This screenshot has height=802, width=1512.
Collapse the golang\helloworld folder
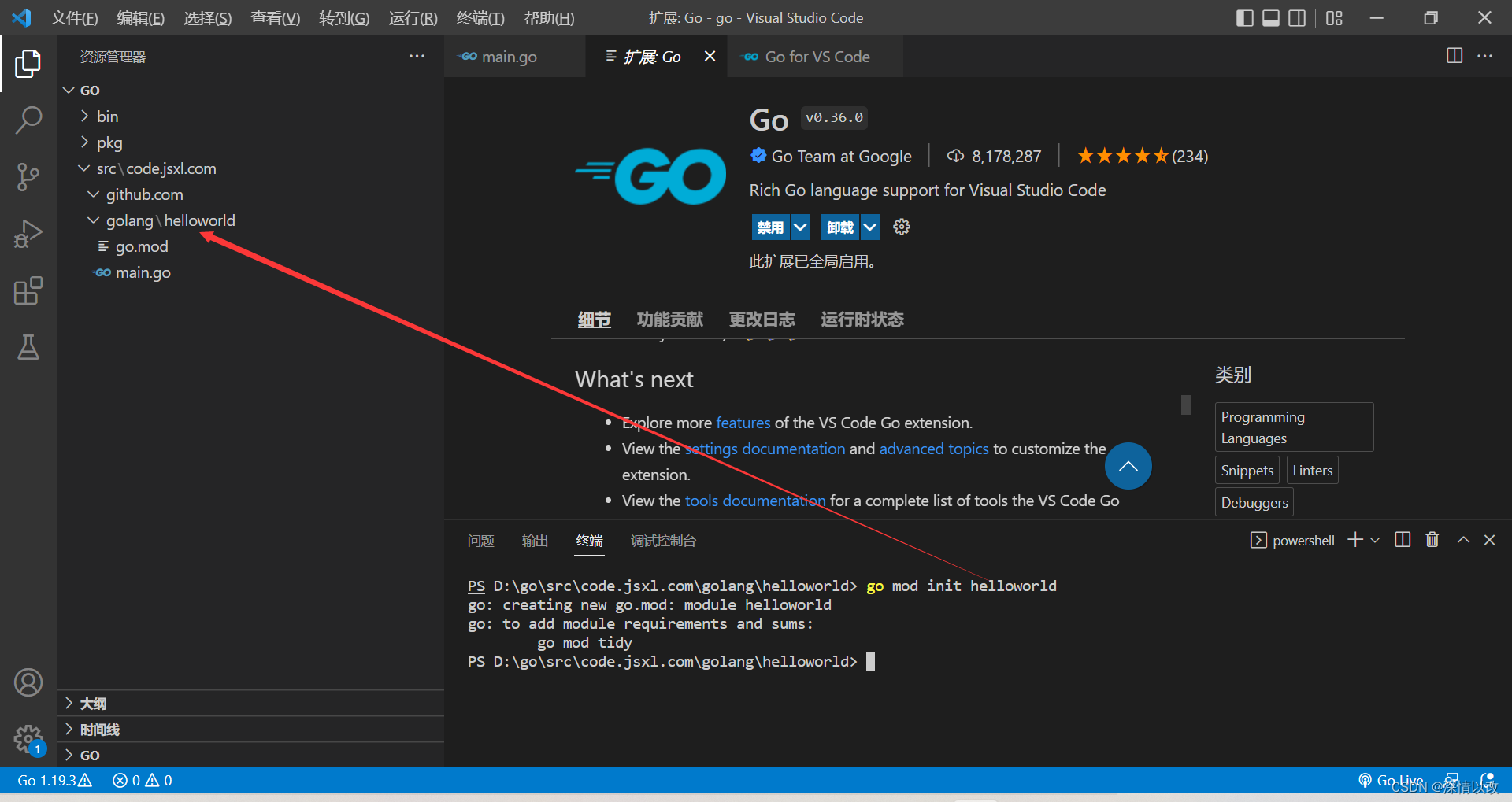250,220
